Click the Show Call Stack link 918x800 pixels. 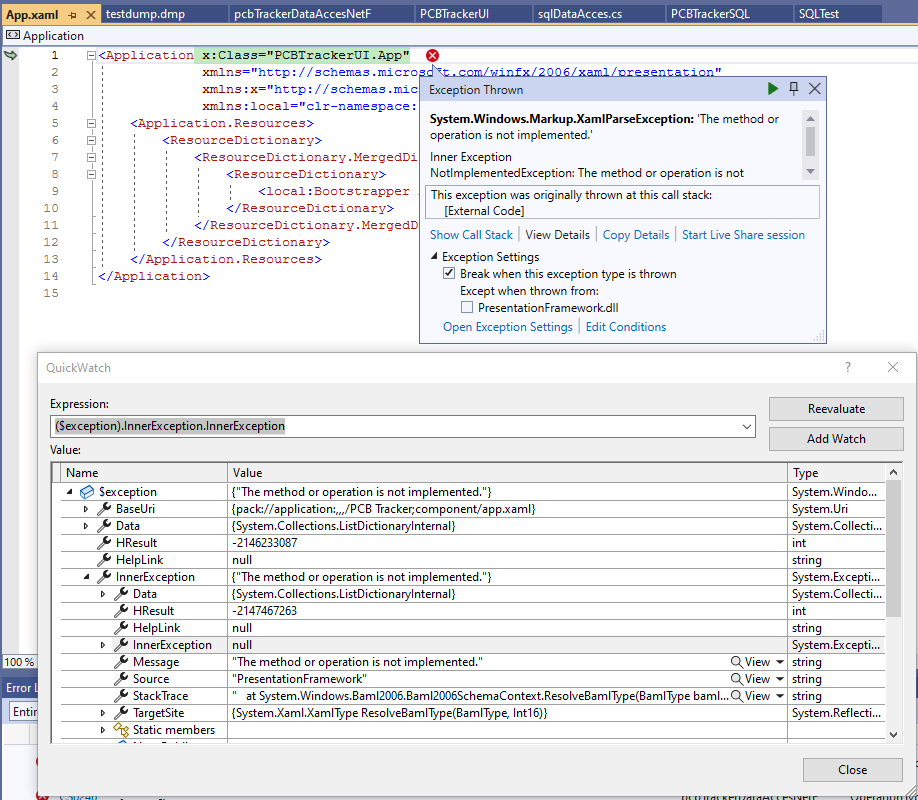(x=471, y=235)
